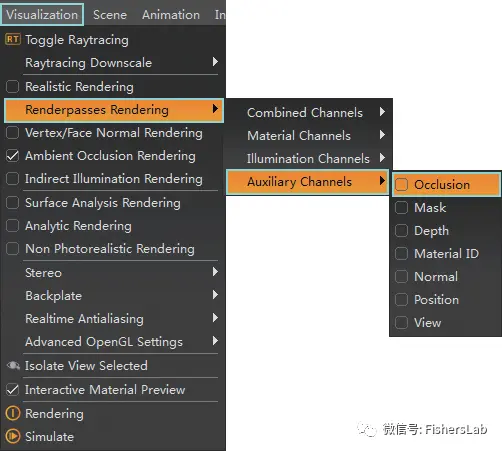Click the Isolate View Selected eye icon
The height and width of the screenshot is (451, 502).
point(13,366)
